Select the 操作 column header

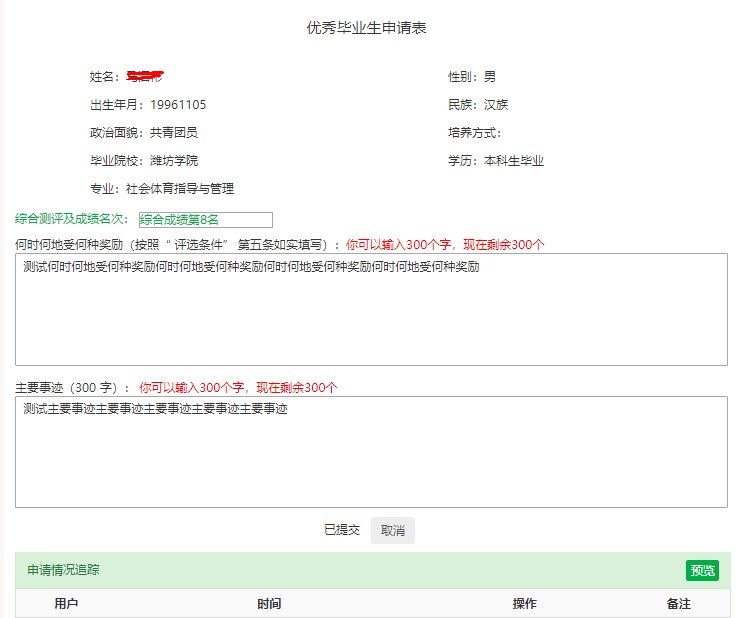click(524, 604)
